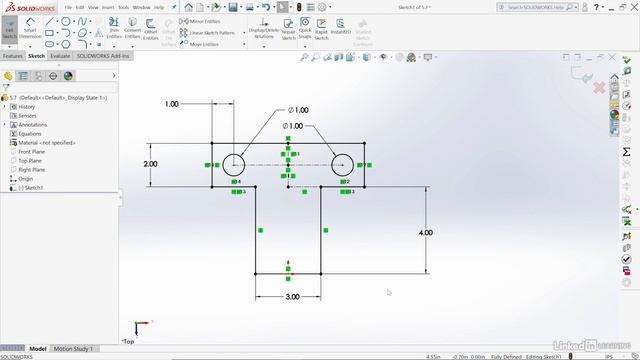Click Linear Sketch Pattern
Screen dimensions: 640x360
point(207,33)
